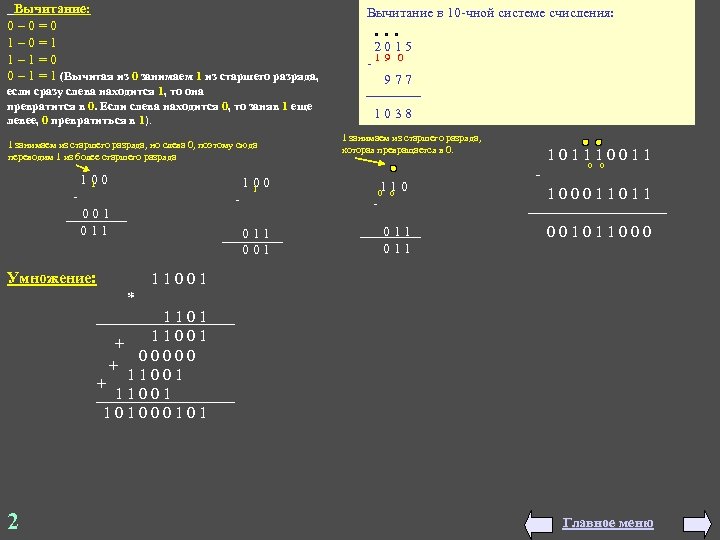The image size is (720, 540).
Task: Click the partial product 00000
Action: [x=167, y=355]
